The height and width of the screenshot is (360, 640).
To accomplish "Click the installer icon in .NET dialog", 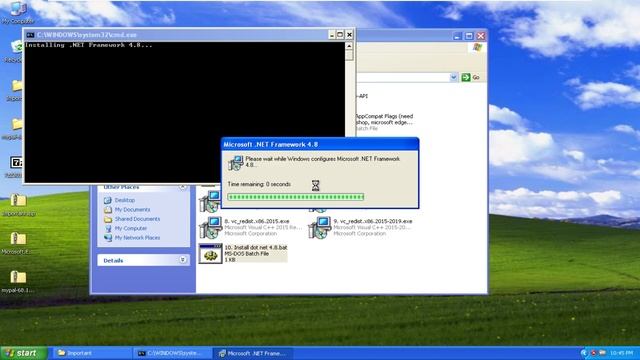I will (x=236, y=162).
